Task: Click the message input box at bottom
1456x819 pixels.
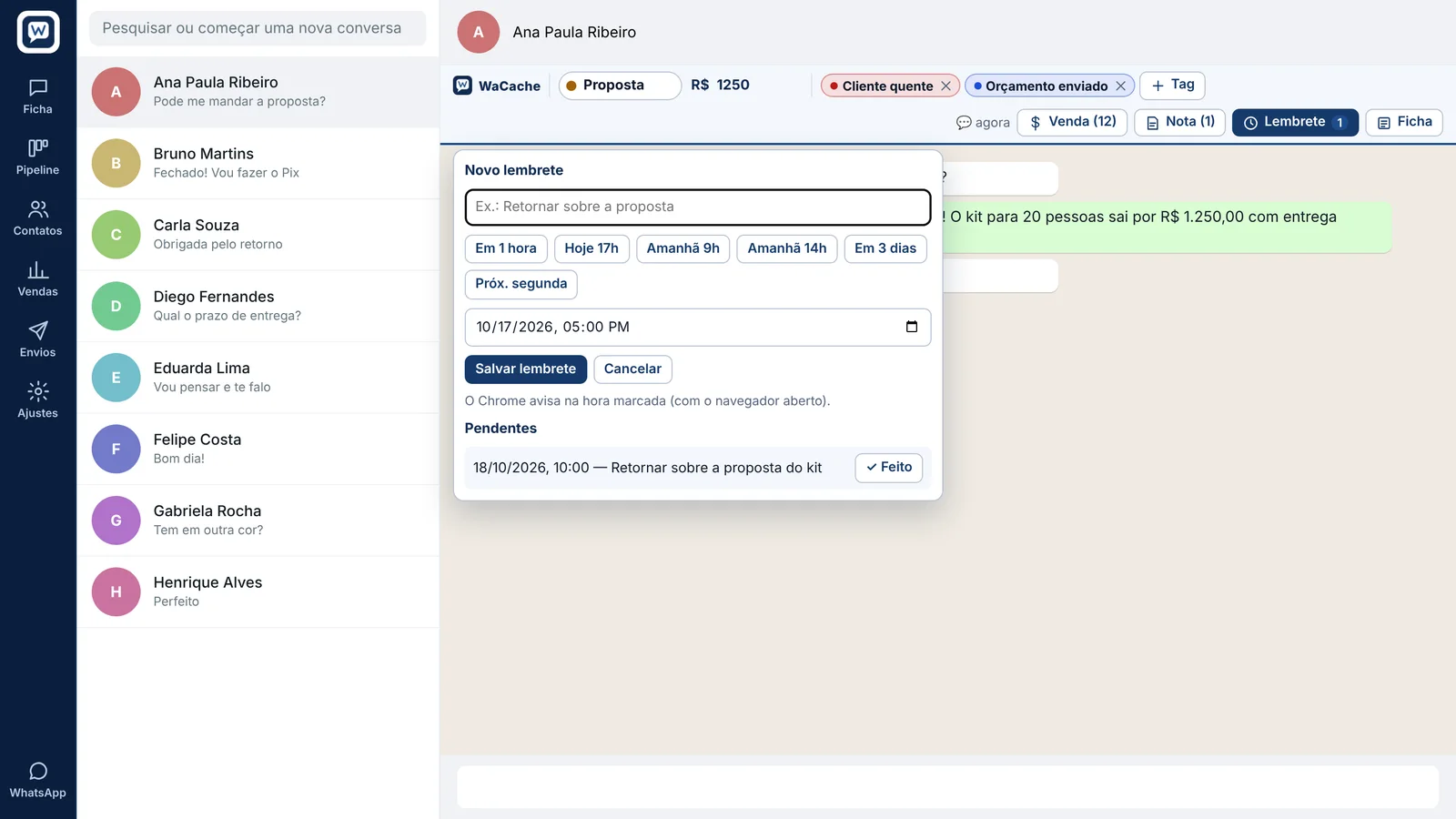Action: coord(947,787)
